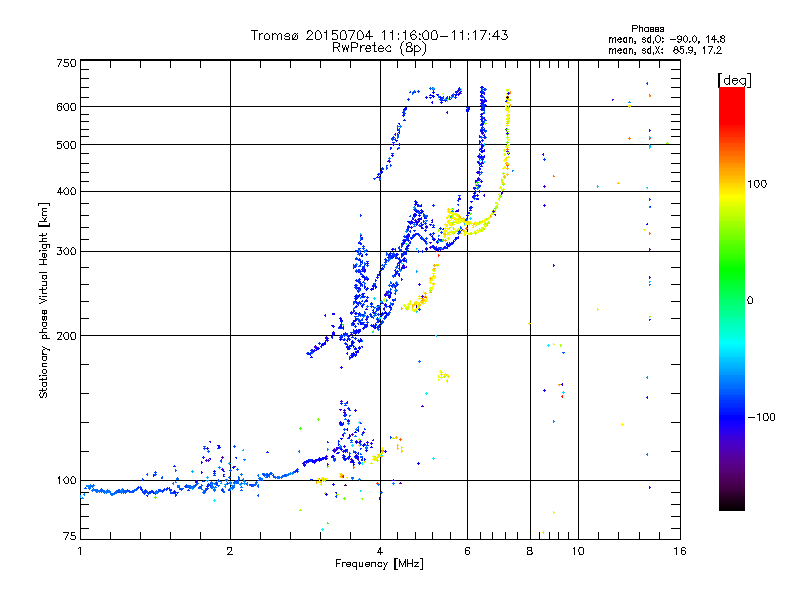The image size is (800, 600).
Task: Click the x-axis tick label '8'
Action: click(530, 551)
